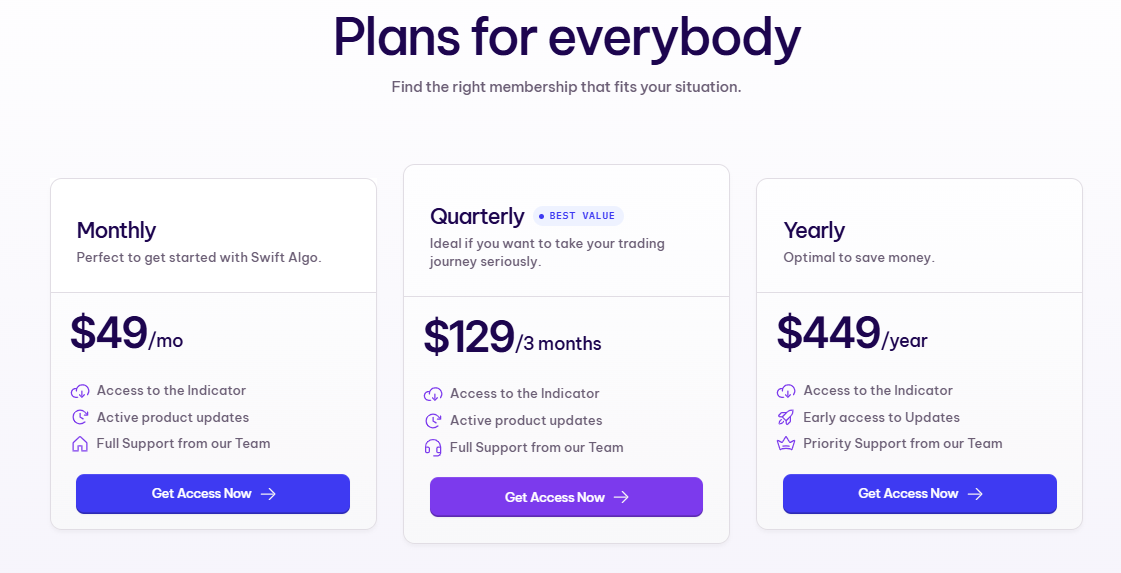Click the Yearly plan cloud download icon

(x=786, y=391)
